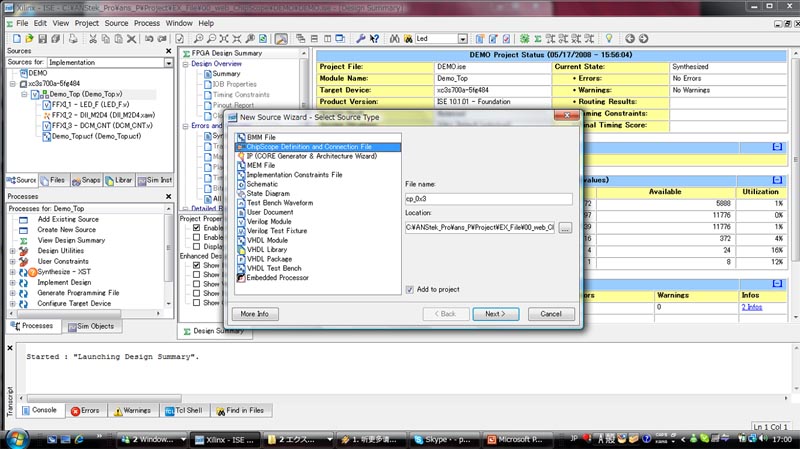800x449 pixels.
Task: Click the green Design Summary sigma icon
Action: (x=537, y=39)
